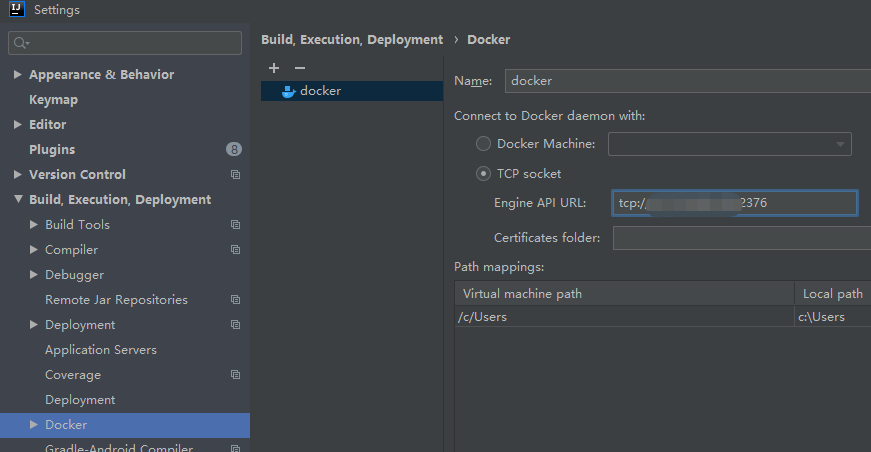Click Build, Execution, Deployment breadcrumb
This screenshot has height=452, width=871.
click(352, 40)
